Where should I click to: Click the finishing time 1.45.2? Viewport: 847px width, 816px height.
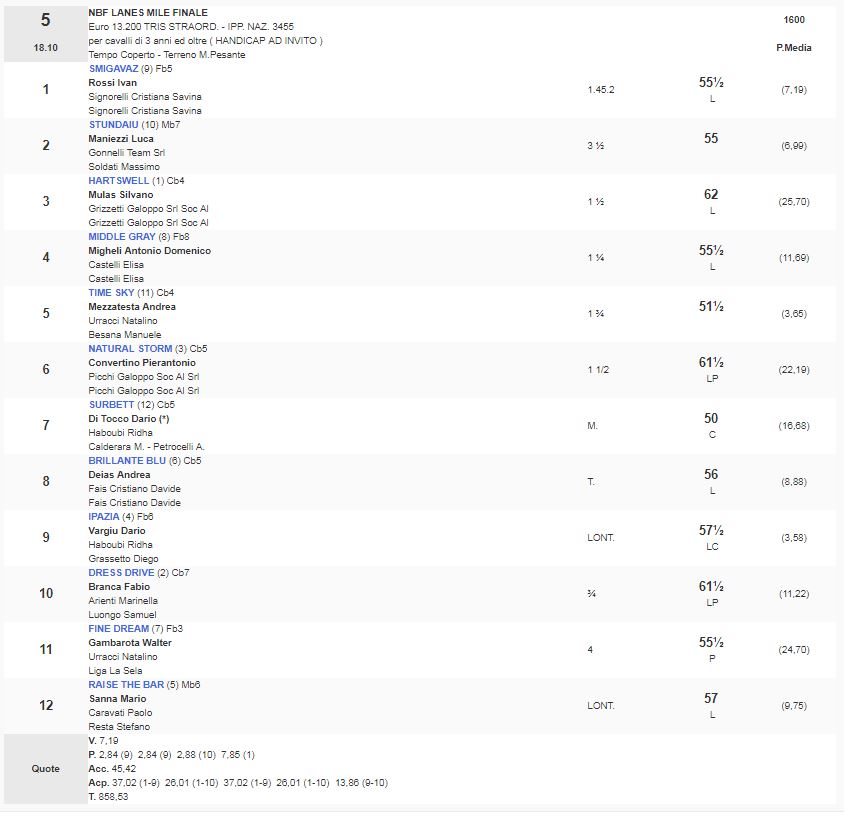[601, 89]
